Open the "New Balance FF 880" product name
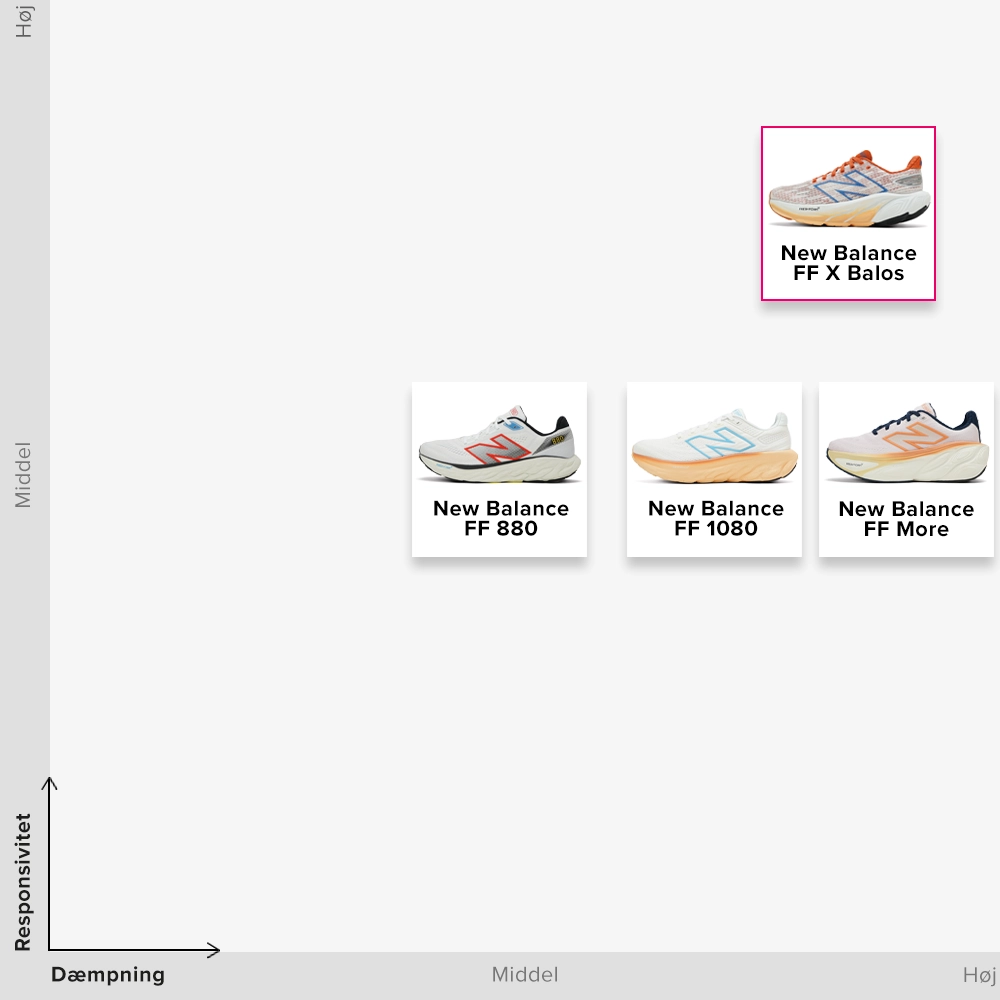 point(500,518)
